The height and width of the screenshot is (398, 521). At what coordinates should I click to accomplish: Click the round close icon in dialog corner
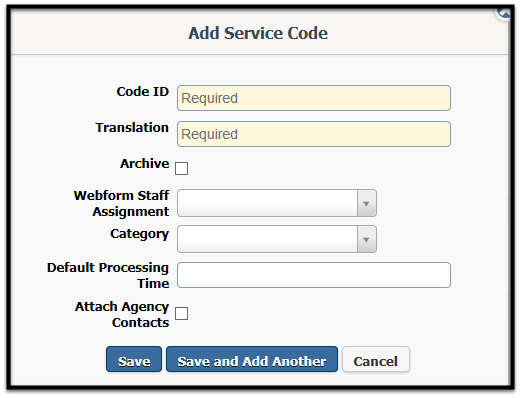(503, 13)
